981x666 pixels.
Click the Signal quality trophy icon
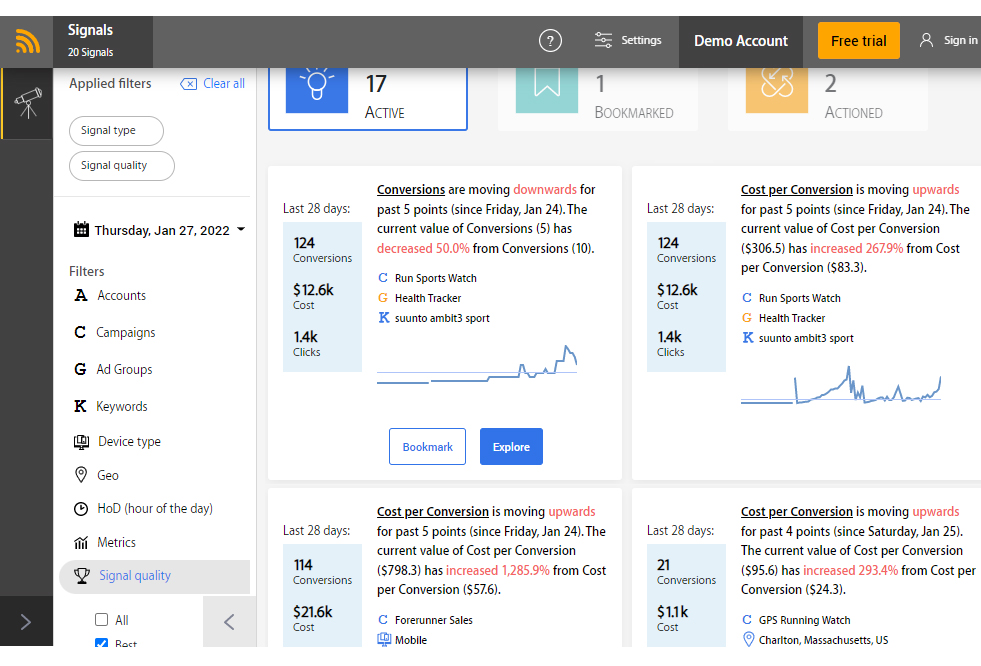coord(81,575)
